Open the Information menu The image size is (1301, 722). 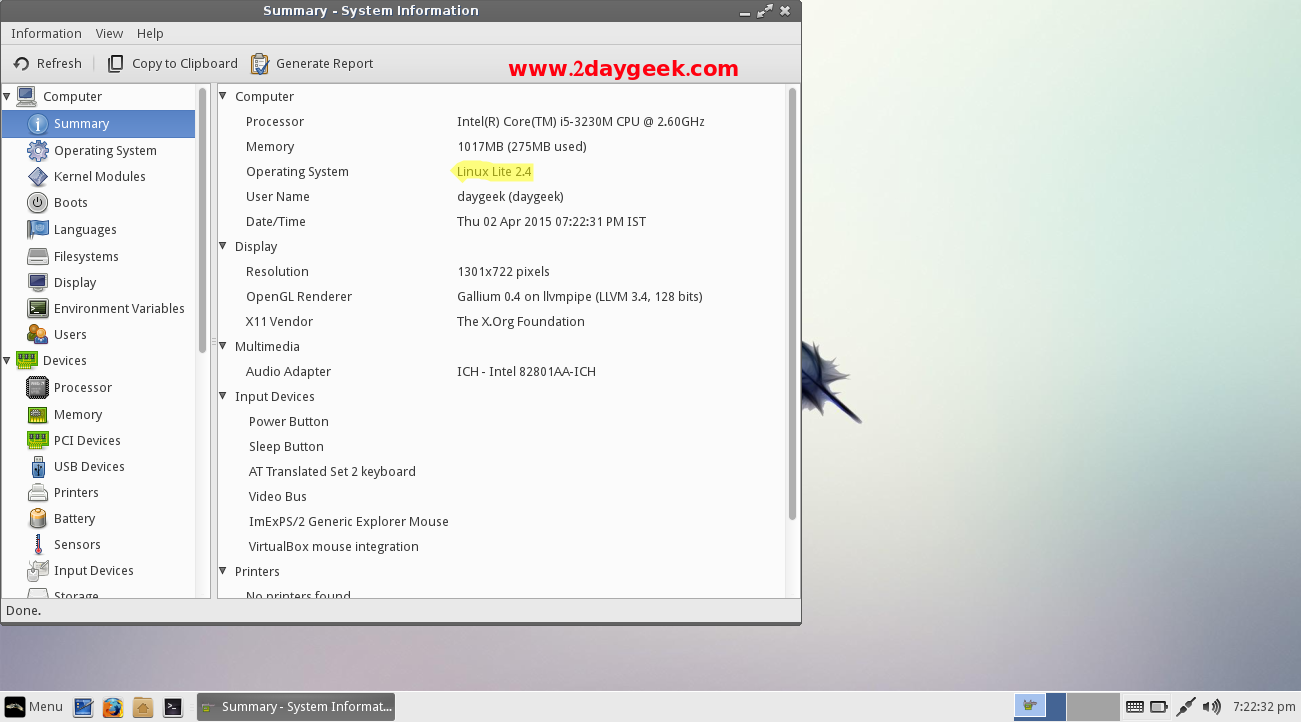click(46, 34)
